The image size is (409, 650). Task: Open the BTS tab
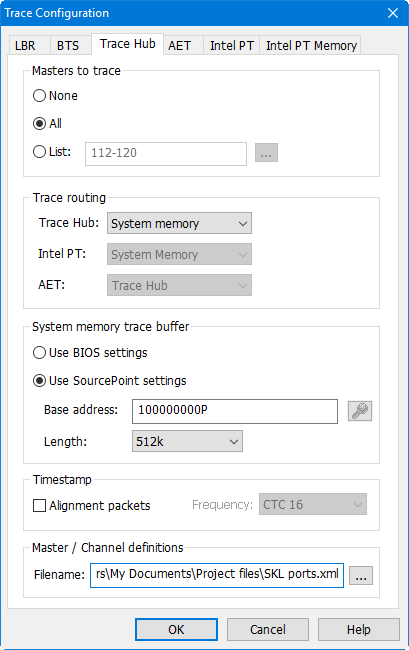68,45
